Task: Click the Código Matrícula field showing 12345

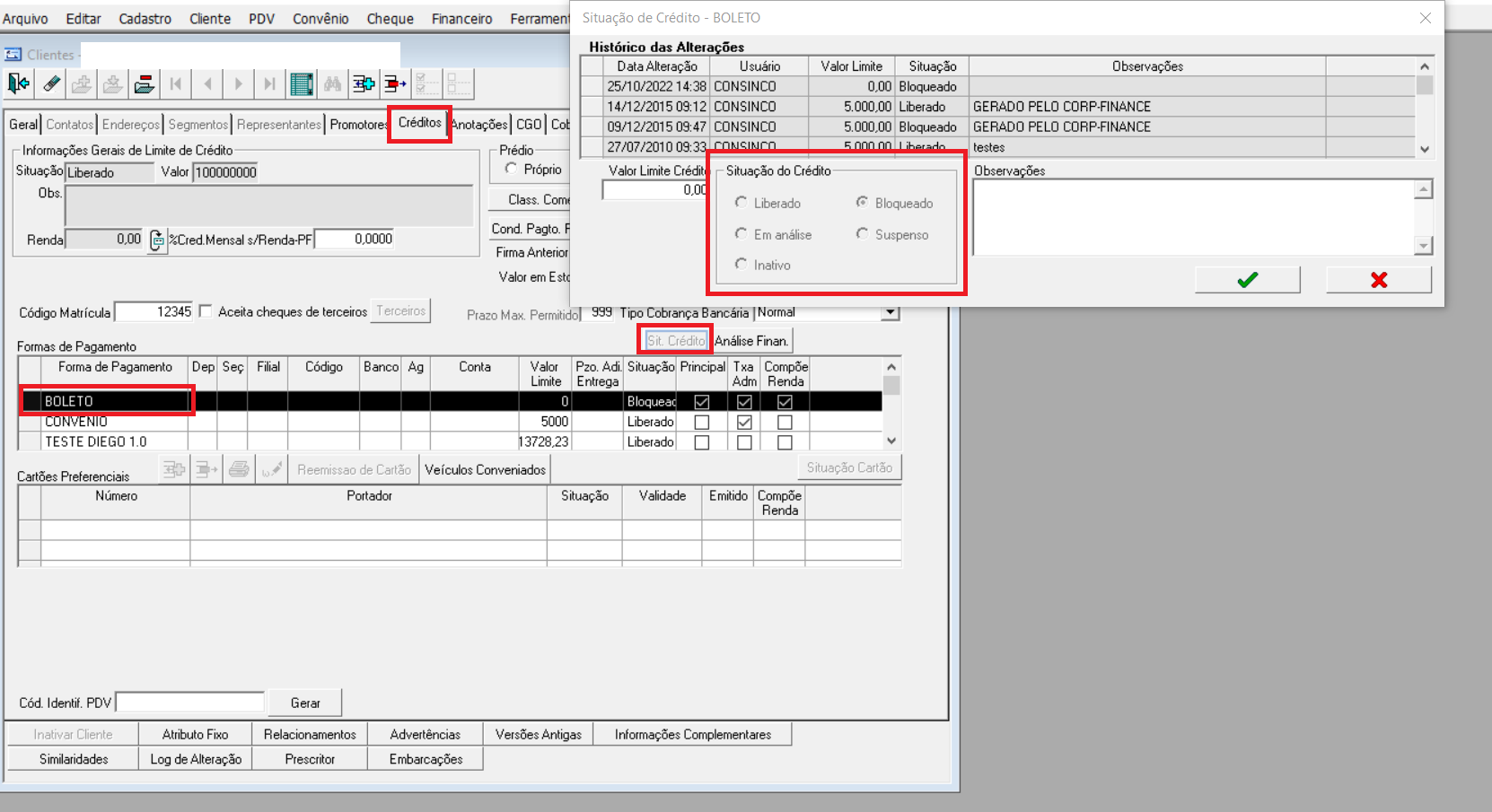Action: click(x=154, y=311)
